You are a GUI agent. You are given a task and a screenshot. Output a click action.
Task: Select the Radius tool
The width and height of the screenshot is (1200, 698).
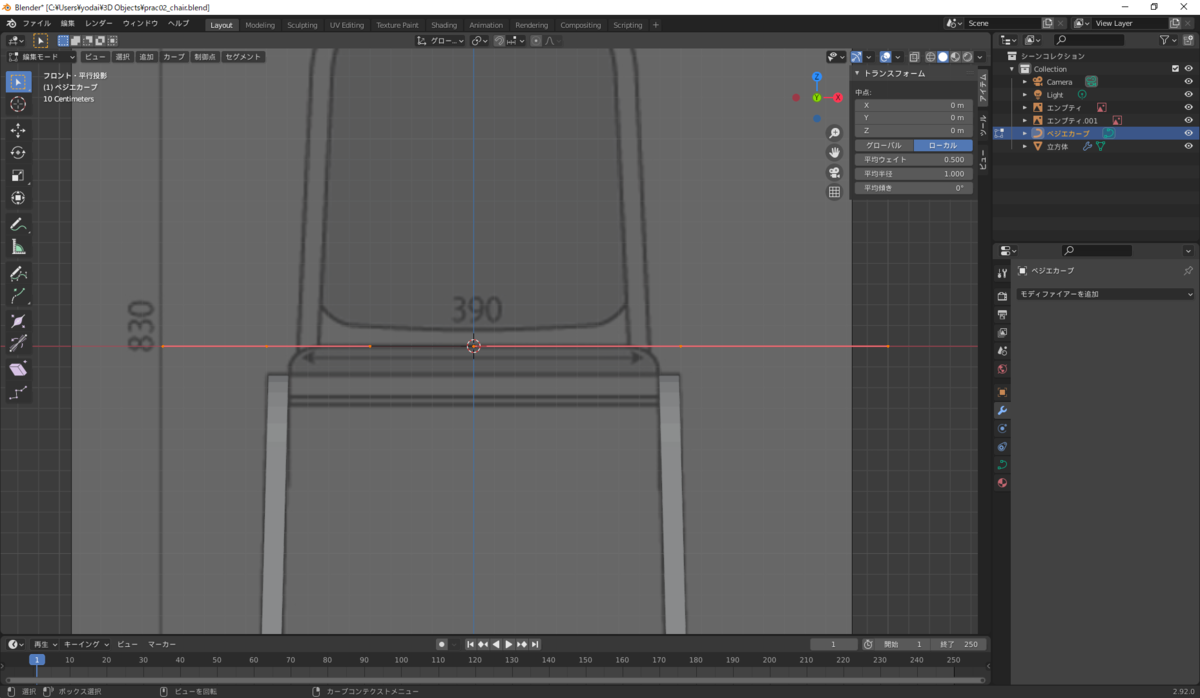(18, 321)
